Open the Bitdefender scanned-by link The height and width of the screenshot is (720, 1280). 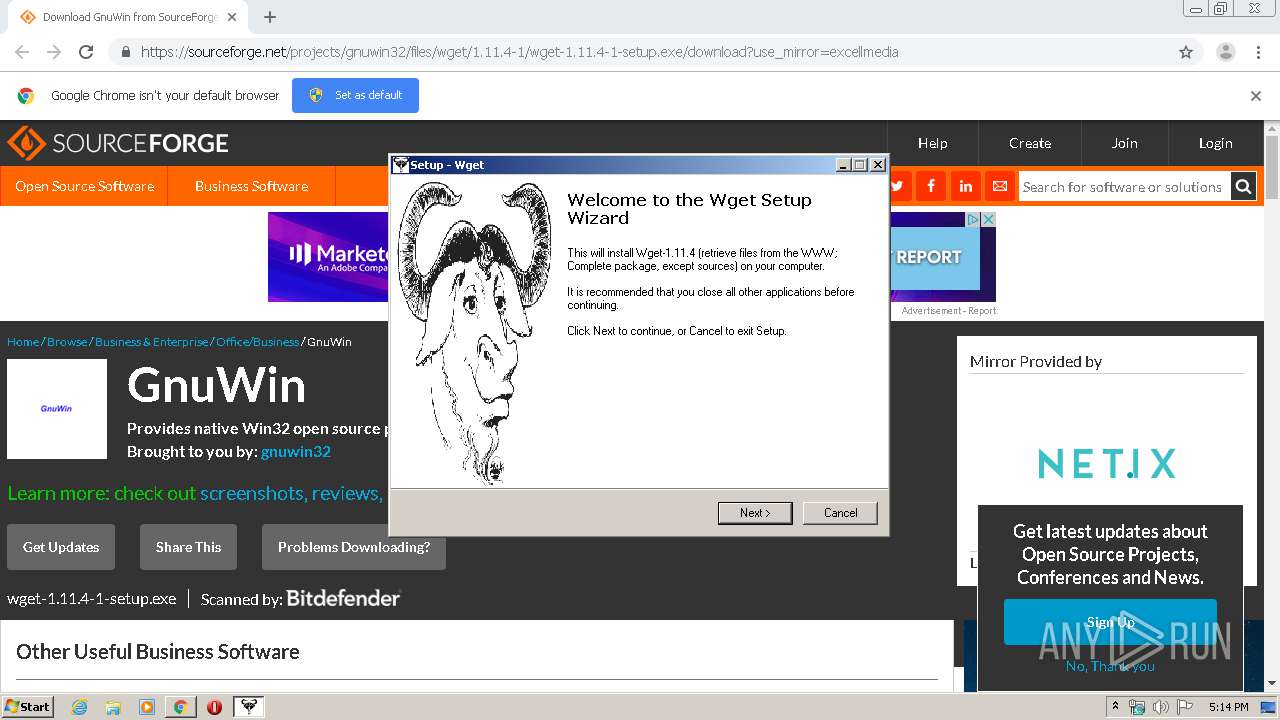tap(343, 598)
